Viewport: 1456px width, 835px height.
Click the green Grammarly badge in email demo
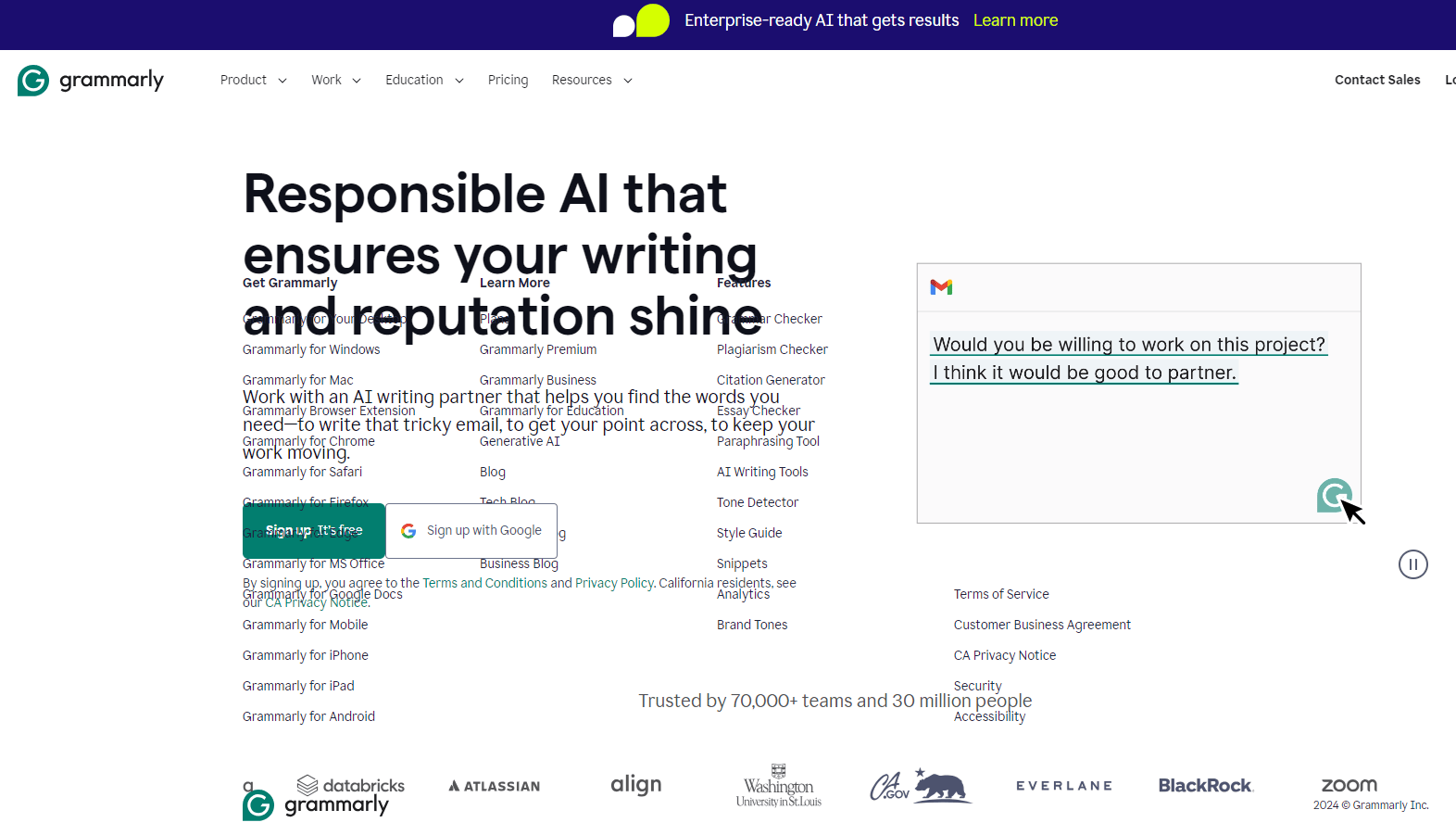1334,496
